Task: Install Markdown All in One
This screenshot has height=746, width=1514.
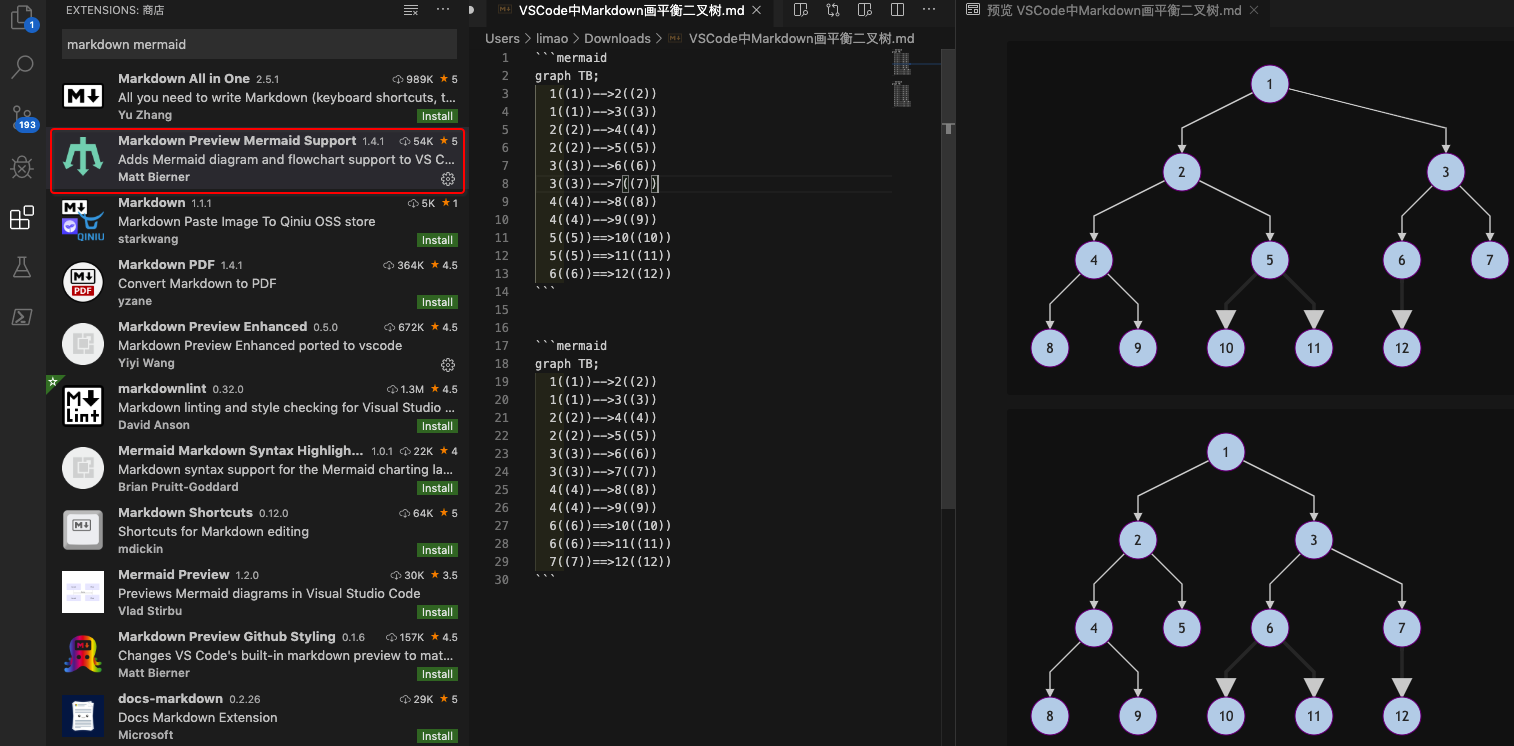Action: click(x=437, y=116)
